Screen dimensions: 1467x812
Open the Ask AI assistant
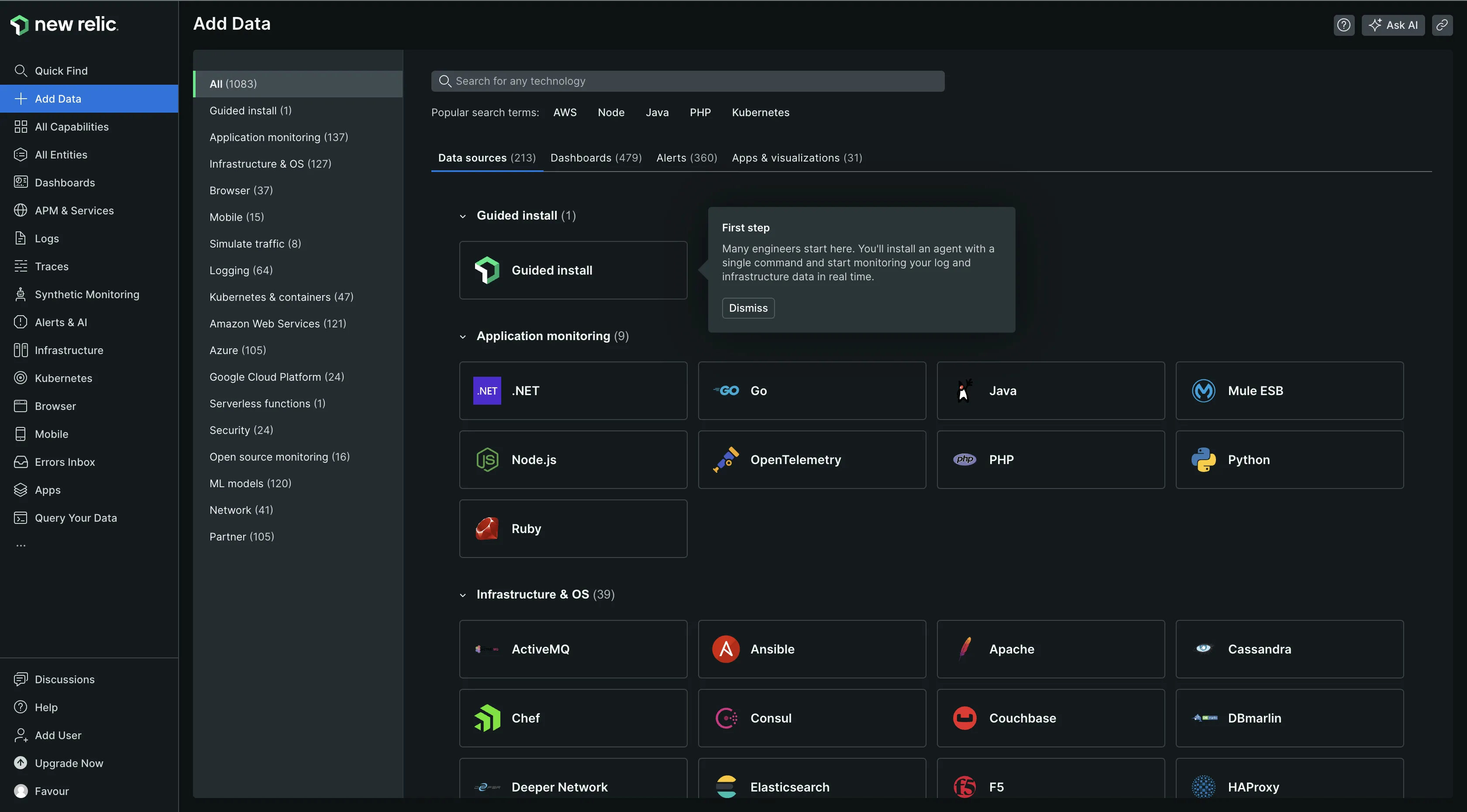click(1393, 24)
